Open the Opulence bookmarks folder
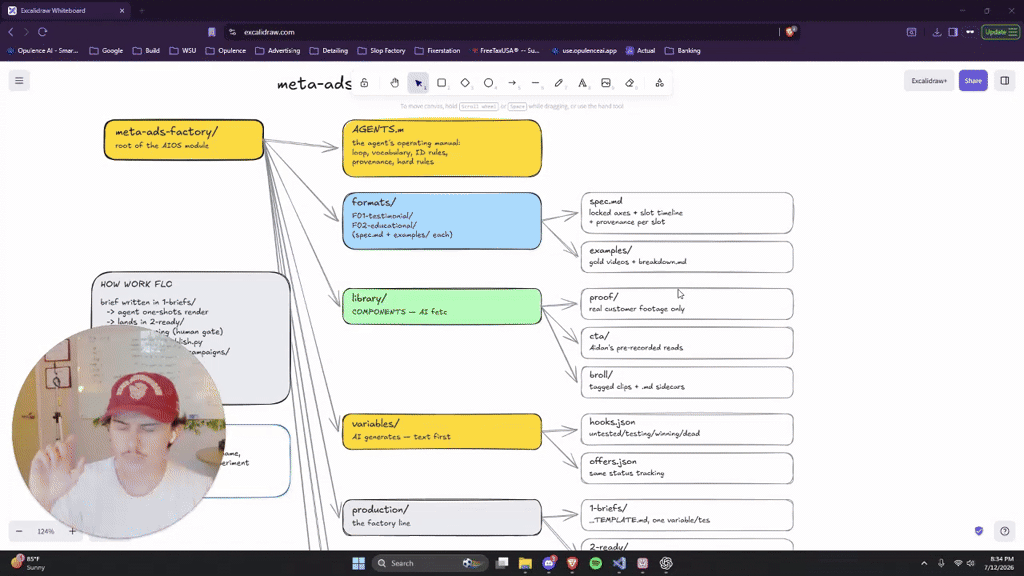Screen dimensions: 1024x576 tap(226, 50)
